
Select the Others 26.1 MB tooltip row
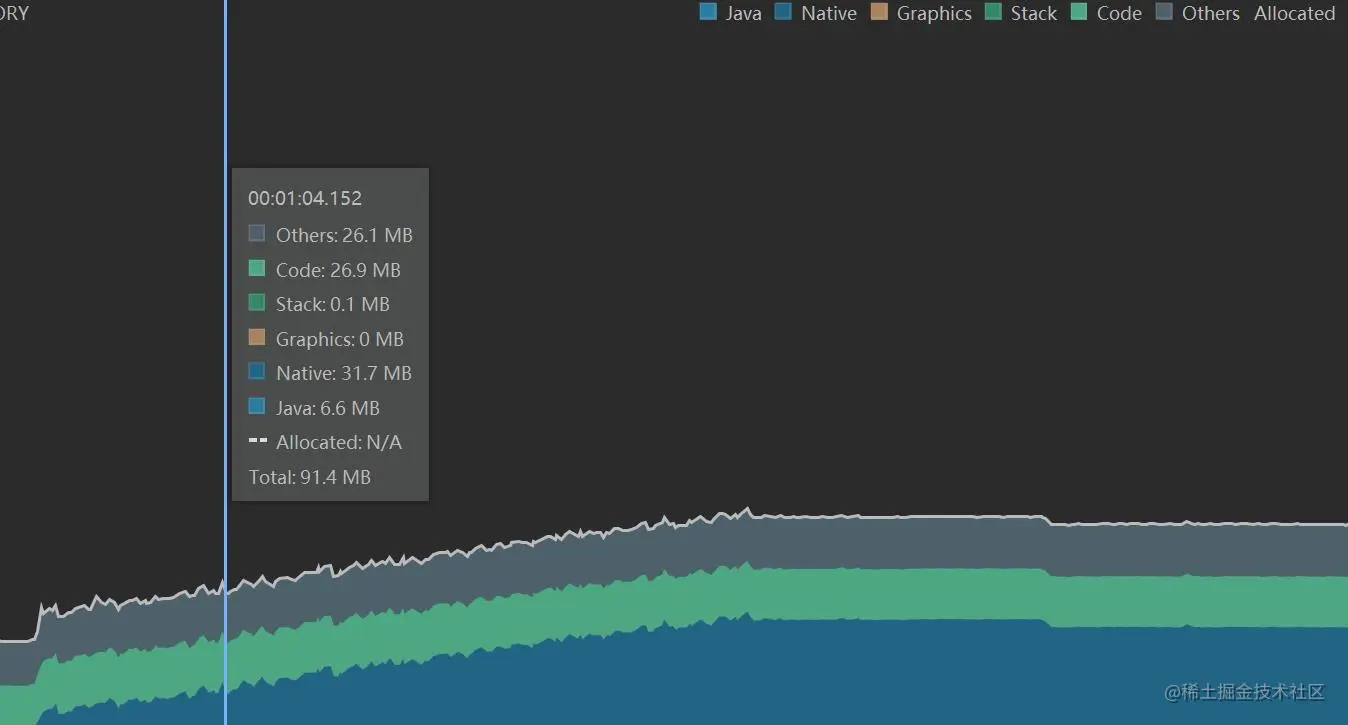(x=330, y=235)
